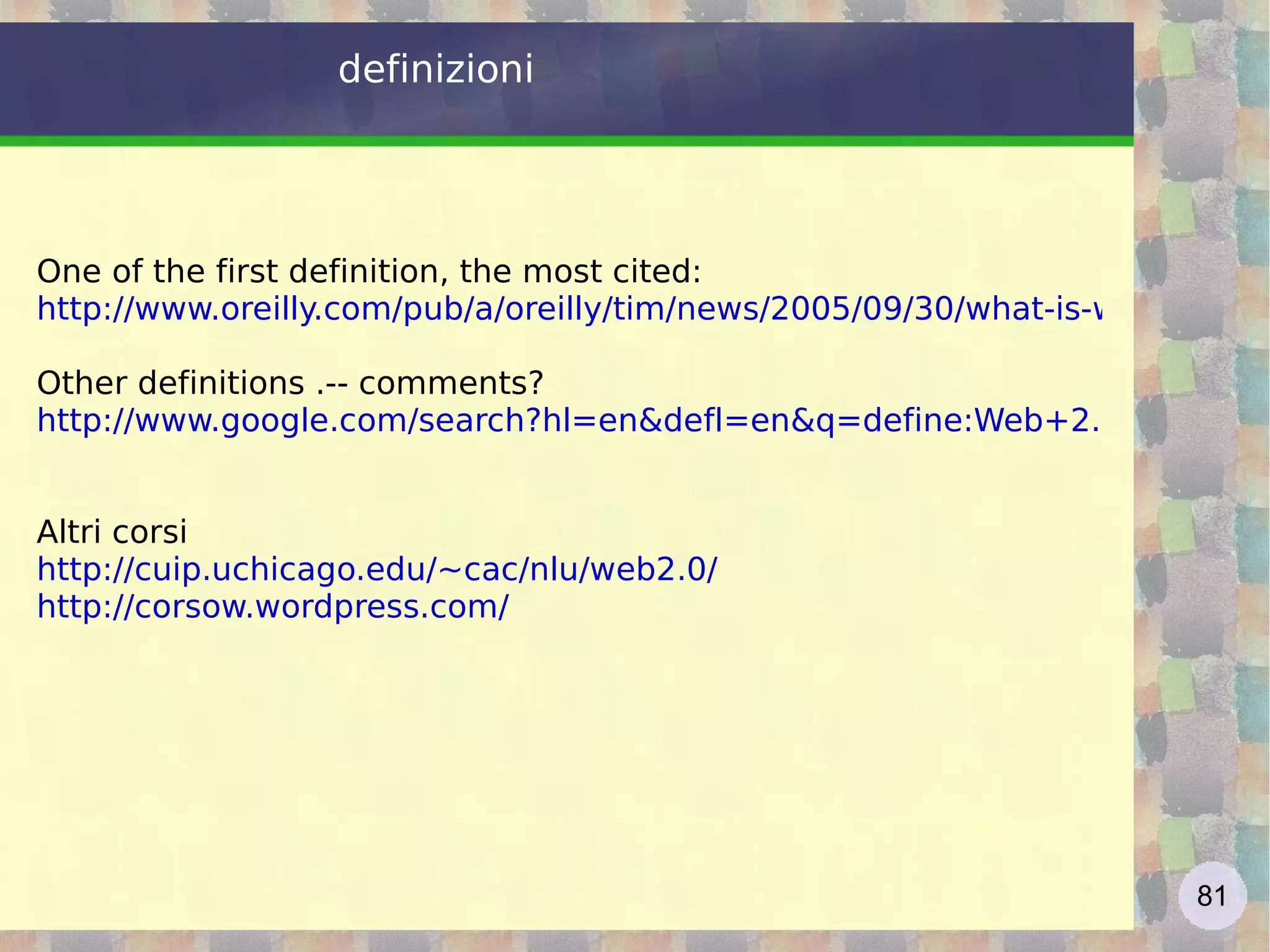Click the 'definizioni' slide title
Screen dimensions: 1270x952
coord(435,69)
